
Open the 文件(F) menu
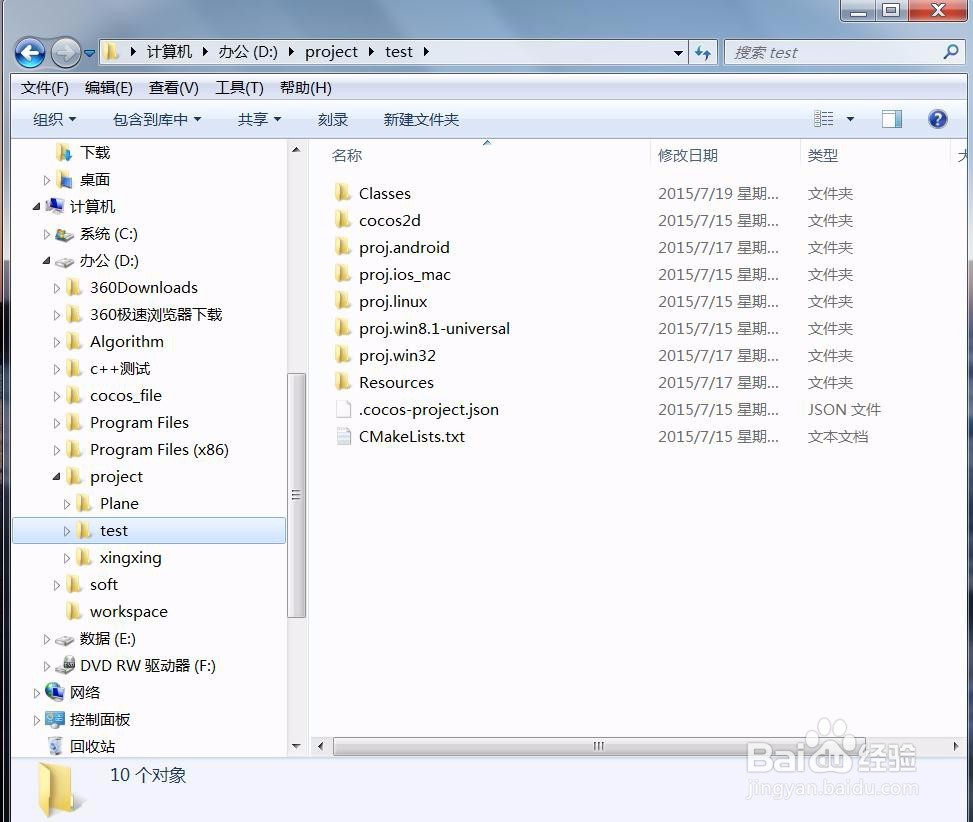45,88
